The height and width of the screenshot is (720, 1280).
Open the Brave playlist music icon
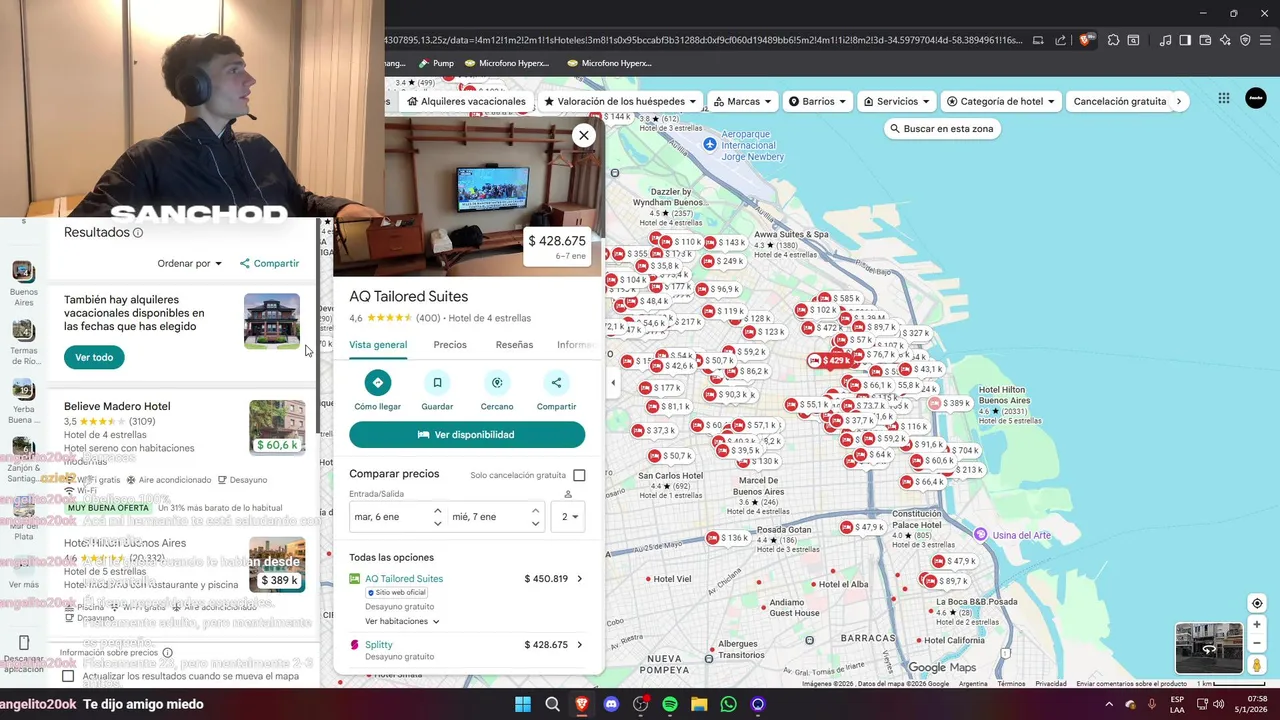[x=1165, y=40]
